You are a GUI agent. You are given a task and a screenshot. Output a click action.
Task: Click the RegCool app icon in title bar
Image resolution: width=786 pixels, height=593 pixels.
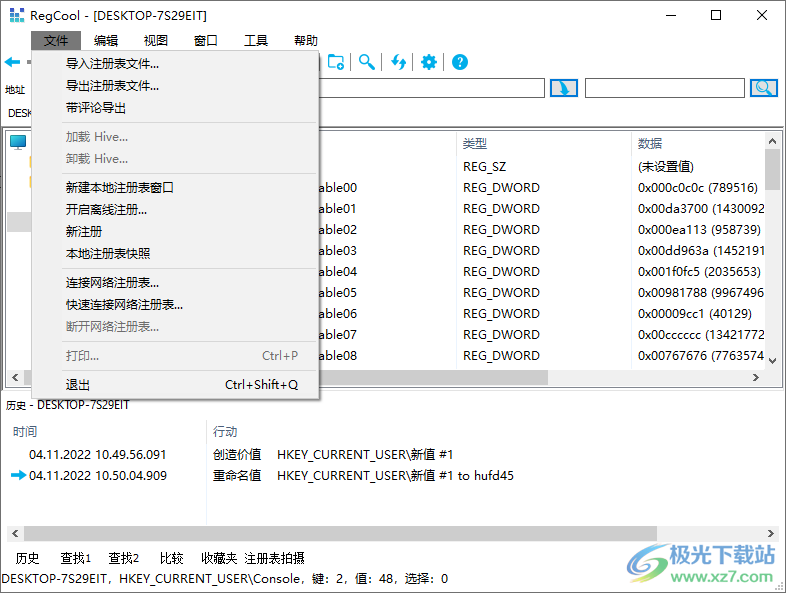point(17,16)
